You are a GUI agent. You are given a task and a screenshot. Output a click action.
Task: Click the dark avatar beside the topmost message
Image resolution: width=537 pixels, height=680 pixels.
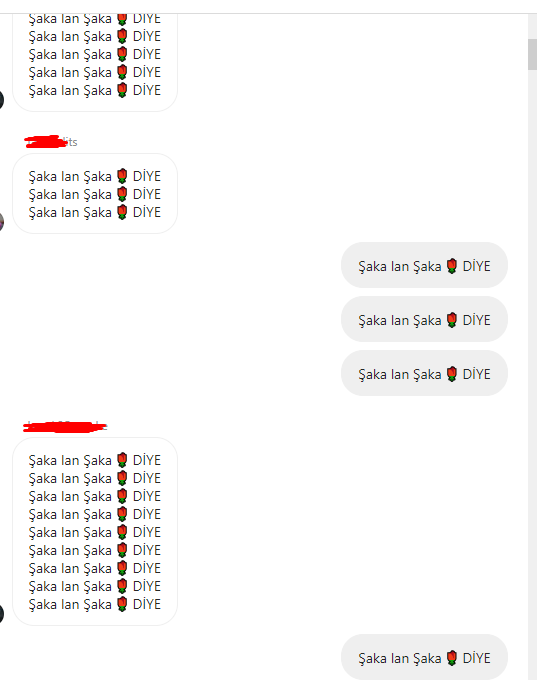[x=1, y=100]
